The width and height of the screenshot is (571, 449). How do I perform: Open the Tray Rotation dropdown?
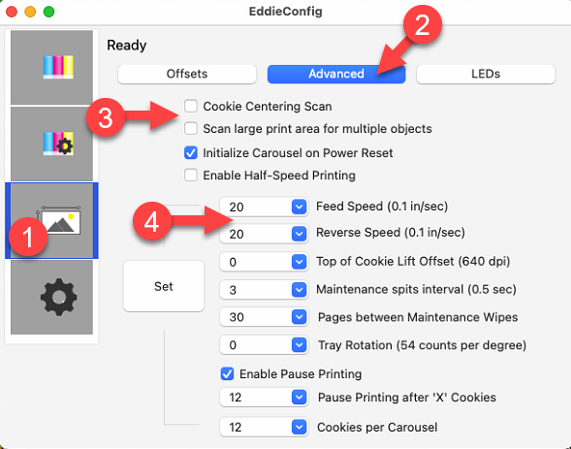pyautogui.click(x=299, y=345)
